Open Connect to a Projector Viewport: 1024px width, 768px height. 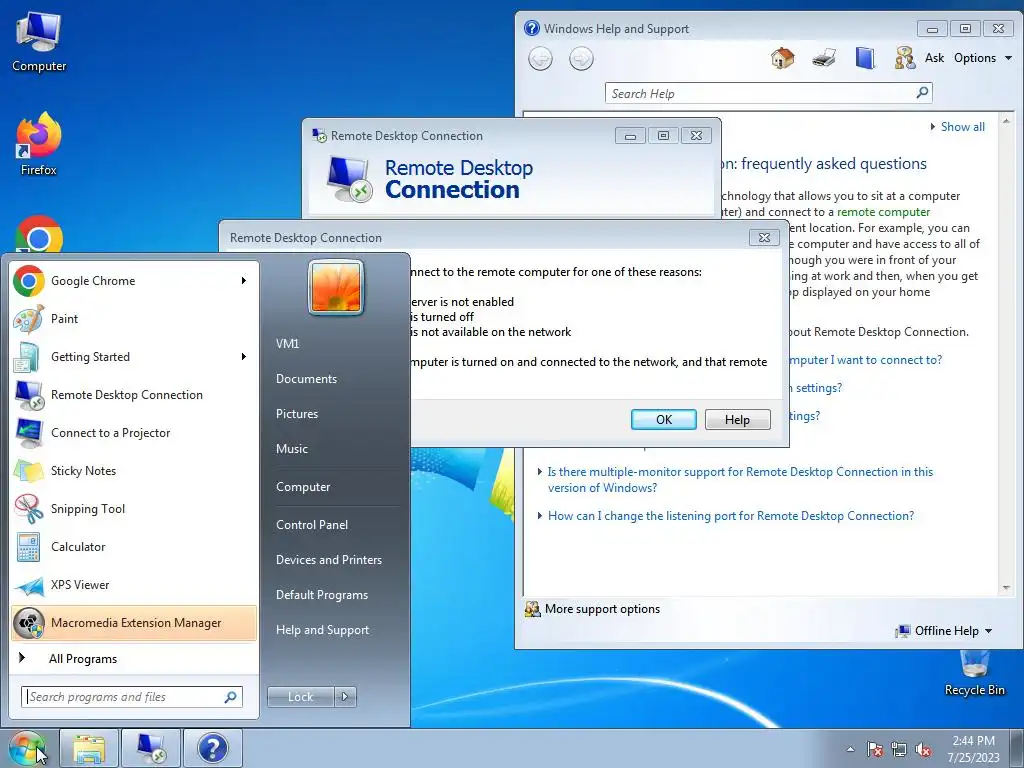coord(134,432)
